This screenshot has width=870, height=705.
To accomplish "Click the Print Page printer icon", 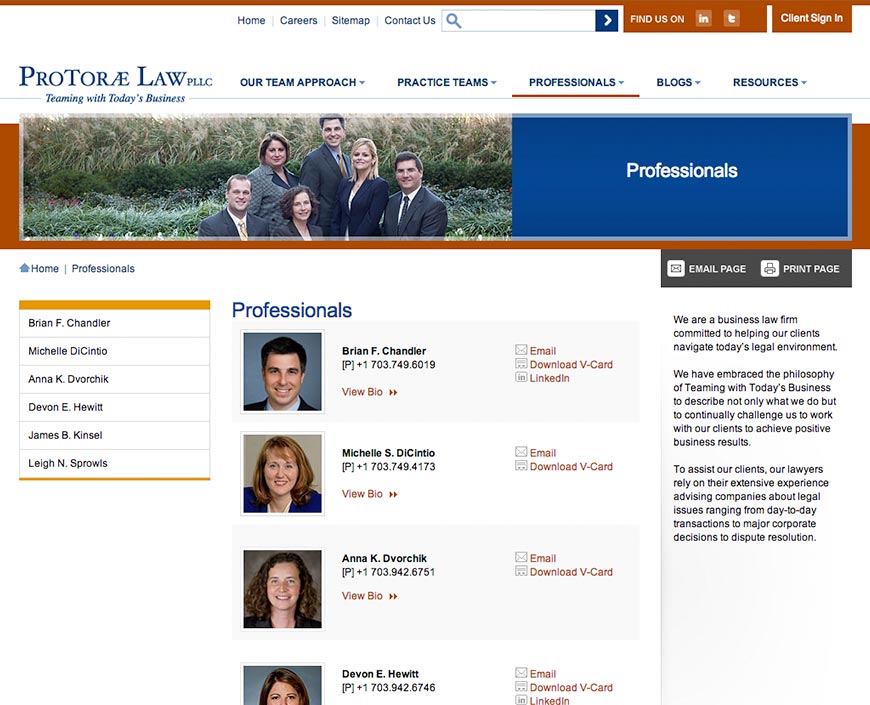I will pos(770,268).
